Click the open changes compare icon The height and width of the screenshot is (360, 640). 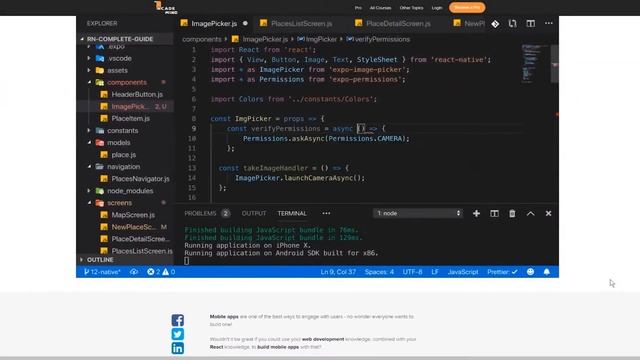513,24
